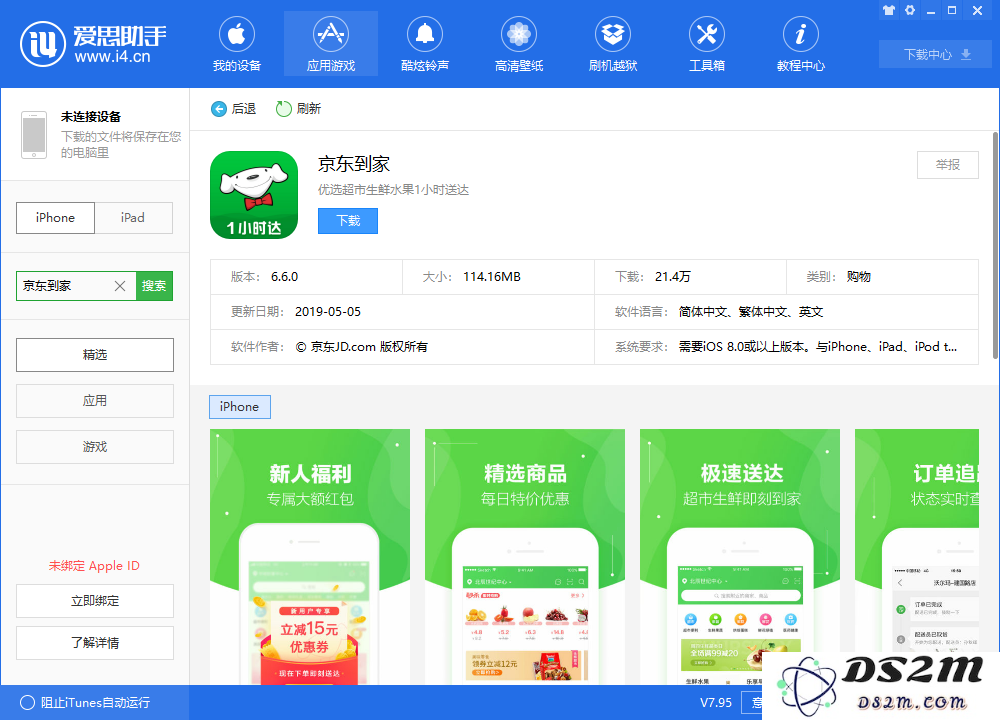Open the 酷炫铃声 ringtones section
The width and height of the screenshot is (1000, 720).
click(425, 44)
